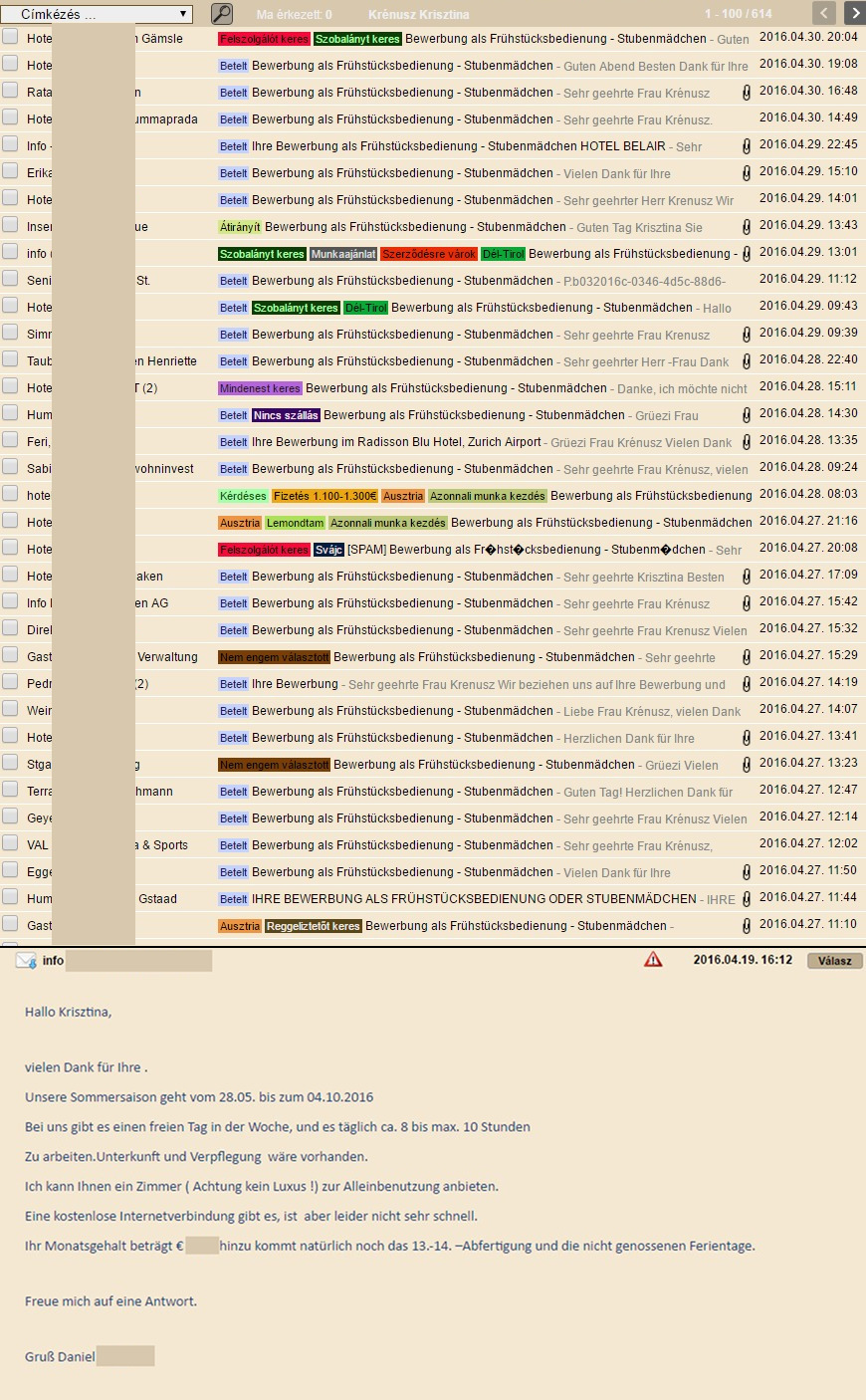
Task: Click the Munkaajánlat label tag
Action: [x=343, y=254]
